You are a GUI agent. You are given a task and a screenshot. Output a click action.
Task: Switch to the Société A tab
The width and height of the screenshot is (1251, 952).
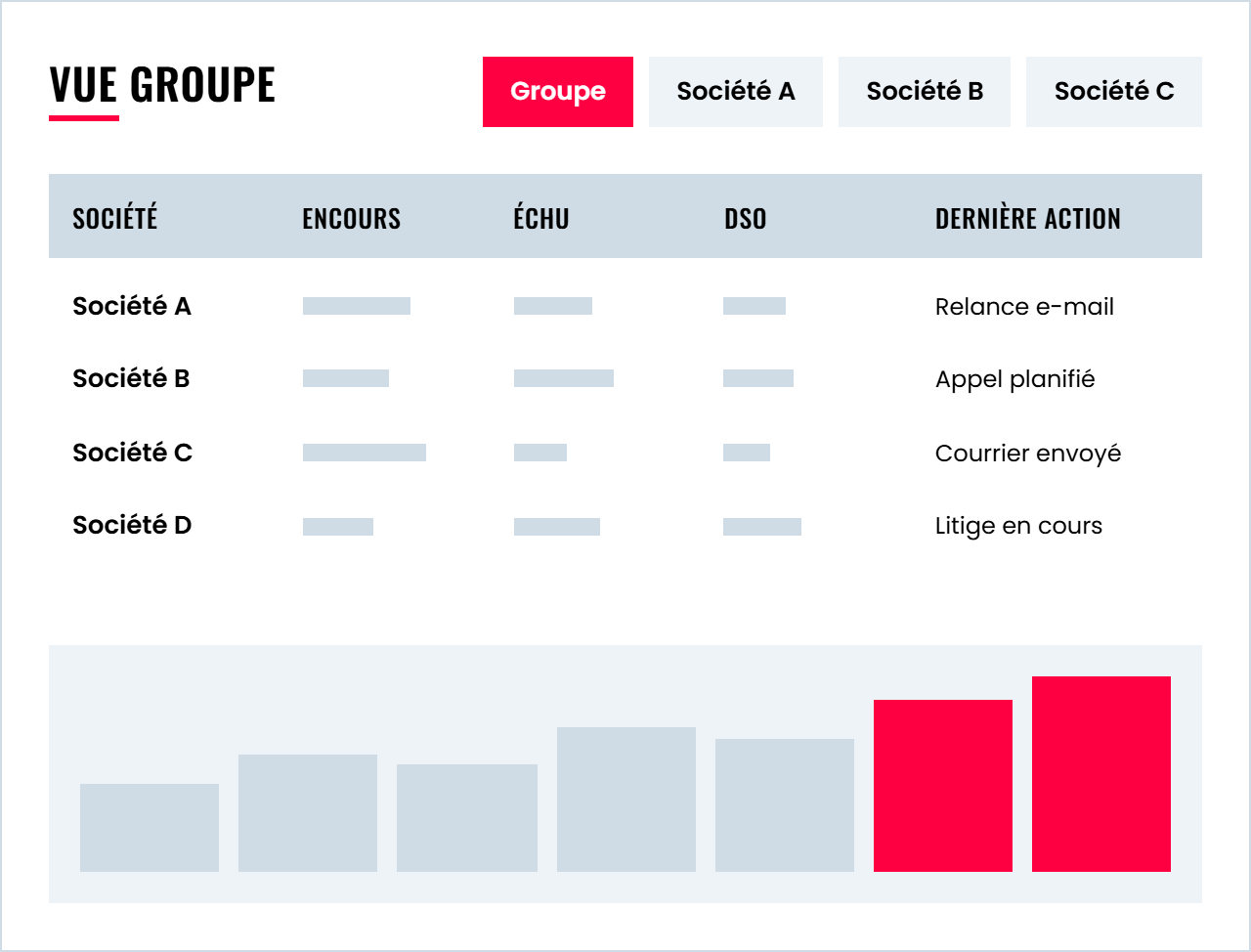[x=736, y=92]
